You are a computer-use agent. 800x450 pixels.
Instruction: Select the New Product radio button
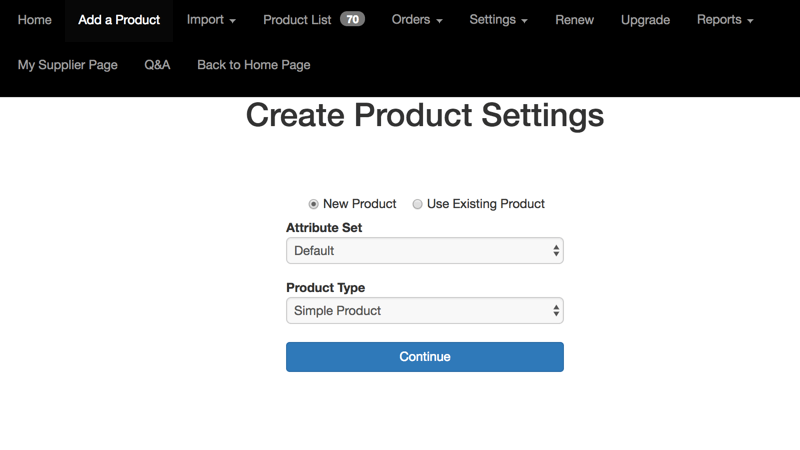point(313,204)
